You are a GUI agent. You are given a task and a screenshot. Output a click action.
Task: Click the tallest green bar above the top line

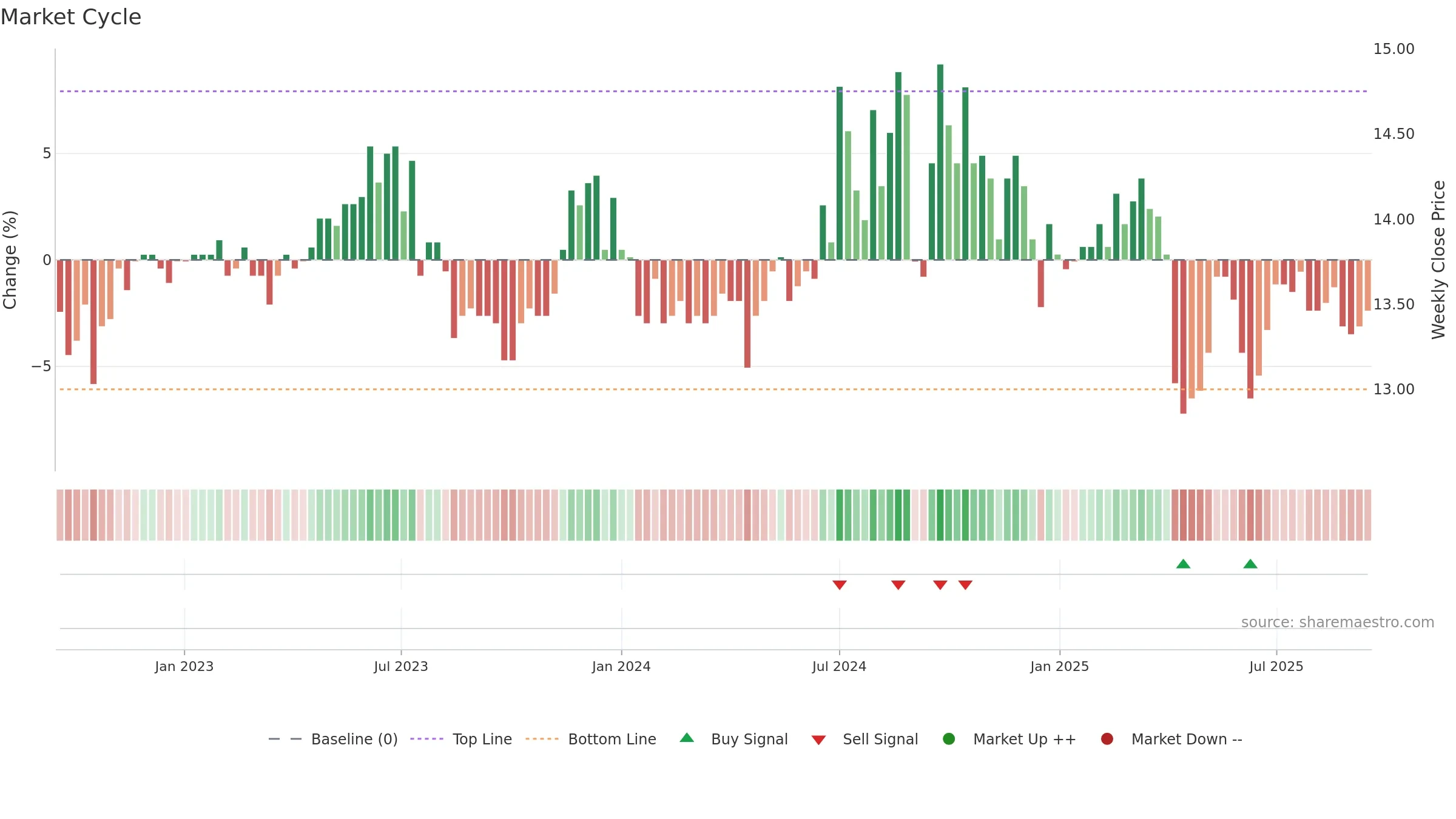(940, 162)
